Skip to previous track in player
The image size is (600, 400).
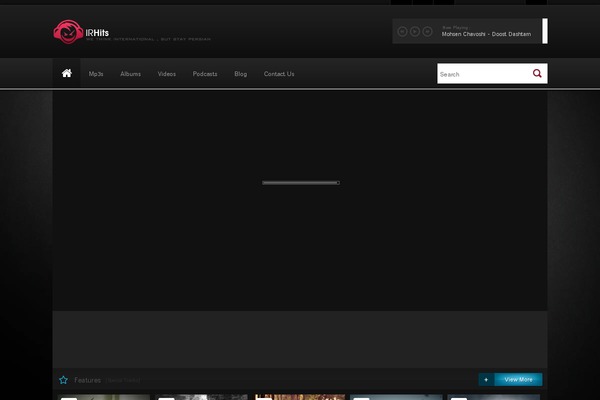(x=402, y=31)
